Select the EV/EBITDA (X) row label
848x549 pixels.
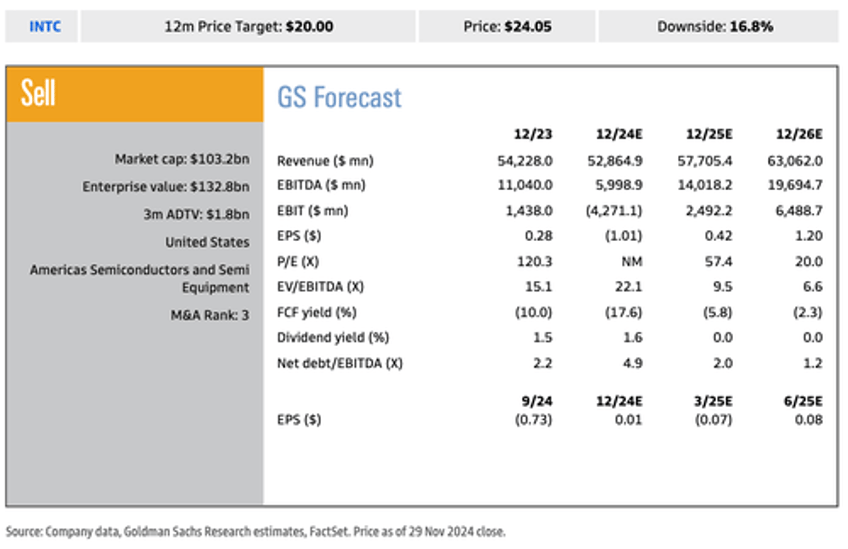[320, 286]
